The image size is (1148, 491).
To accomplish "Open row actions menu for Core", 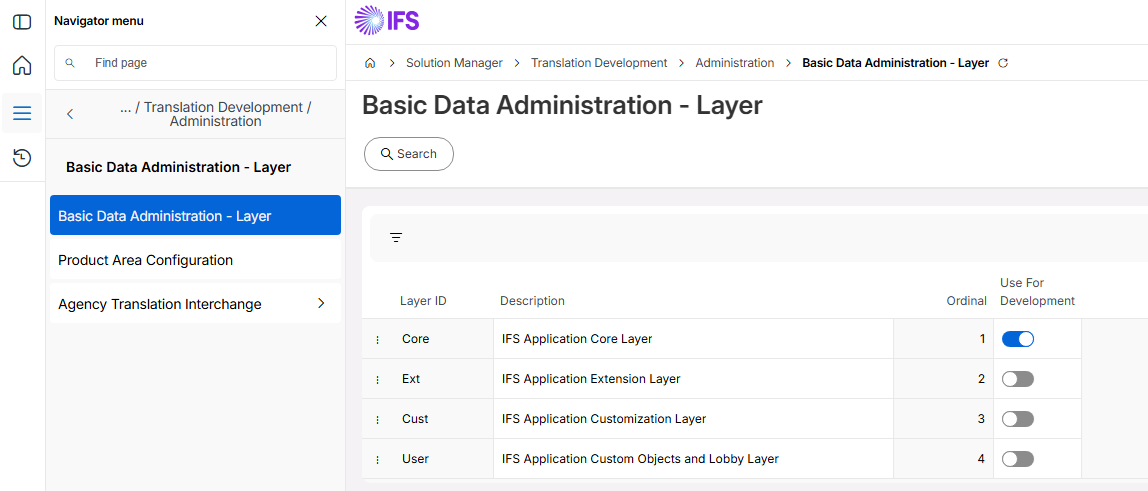I will 378,340.
